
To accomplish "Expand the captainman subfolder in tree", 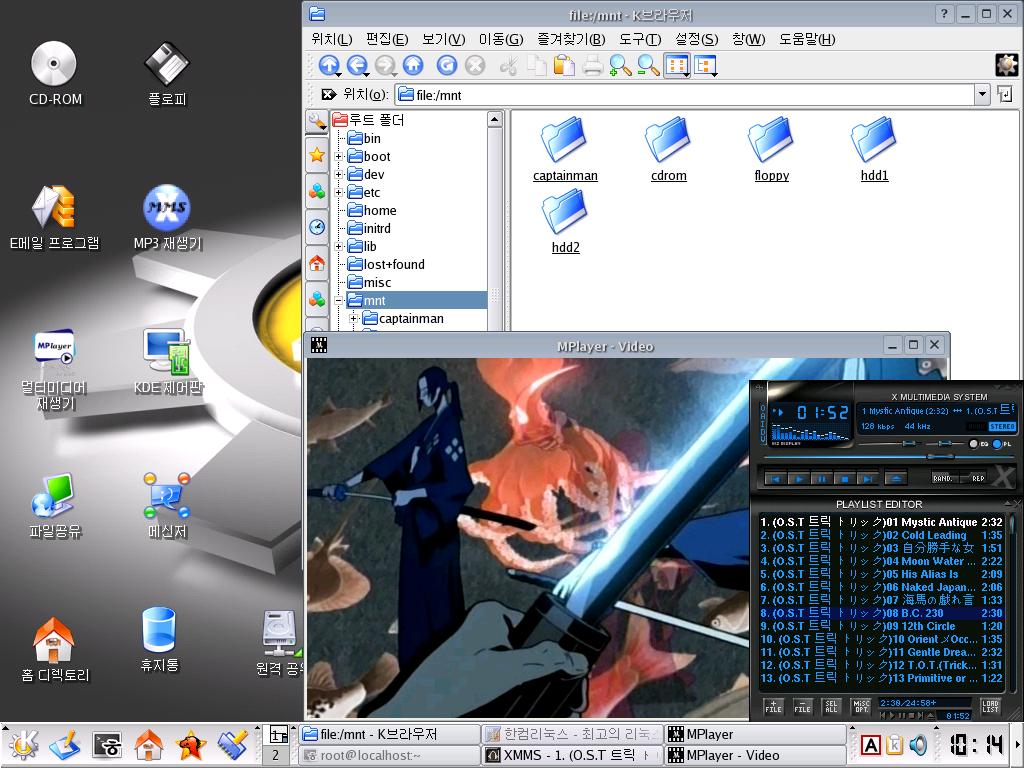I will [x=354, y=319].
